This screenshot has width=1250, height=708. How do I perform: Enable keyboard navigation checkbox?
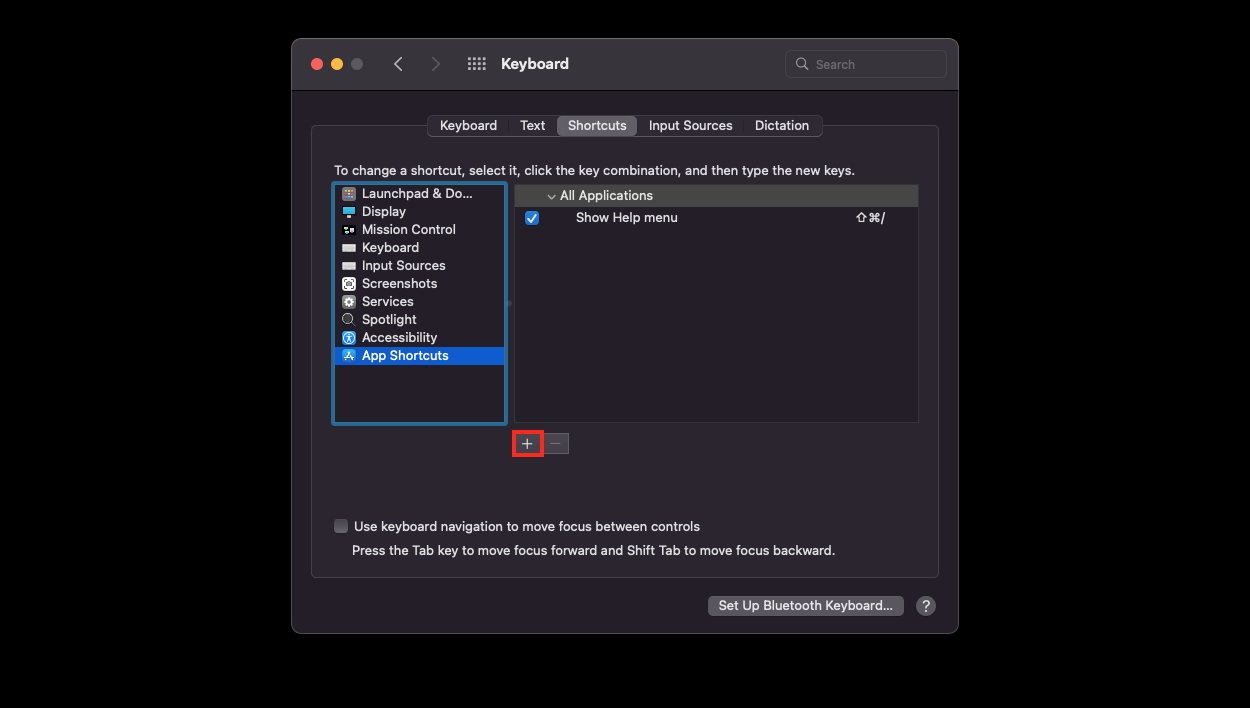click(x=341, y=526)
